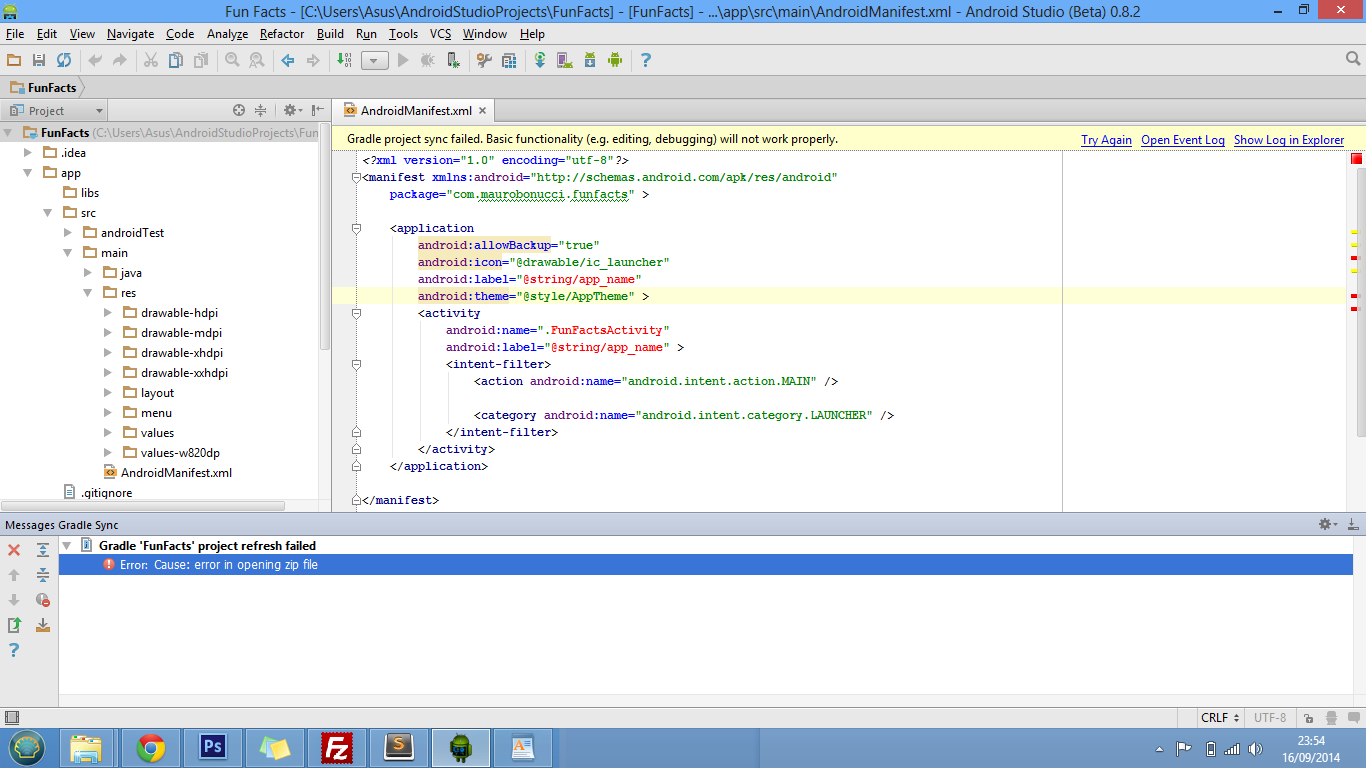Navigate Back with the blue left arrow
Viewport: 1366px width, 768px height.
[288, 60]
